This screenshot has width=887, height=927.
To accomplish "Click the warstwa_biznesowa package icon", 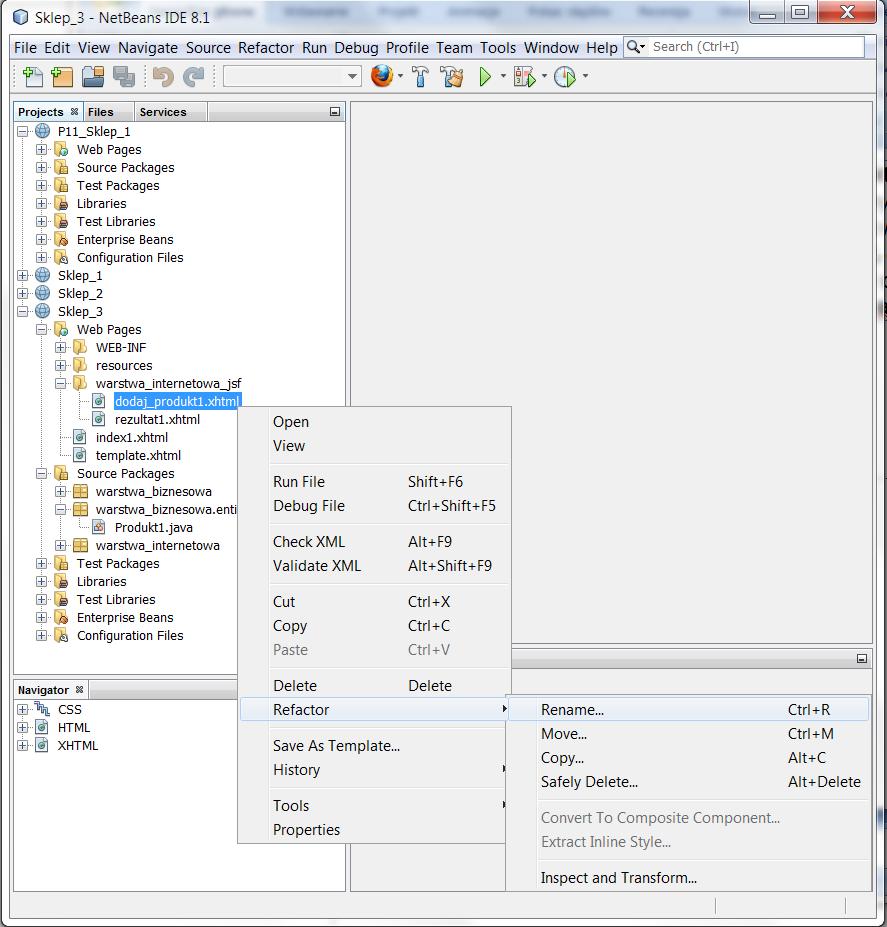I will (80, 491).
